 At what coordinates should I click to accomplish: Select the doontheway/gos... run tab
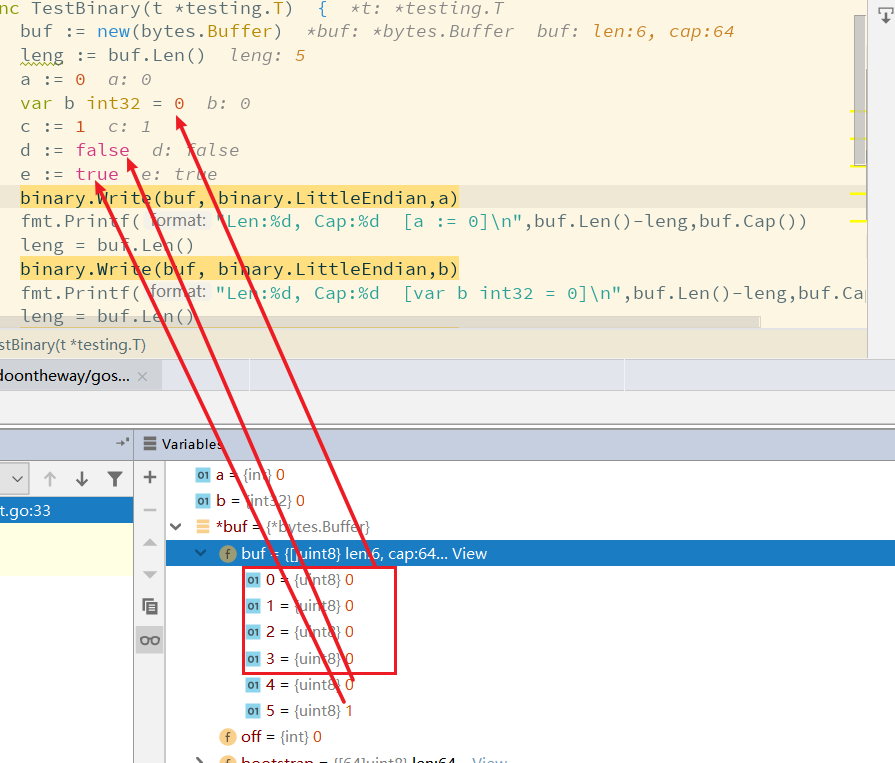pos(65,376)
